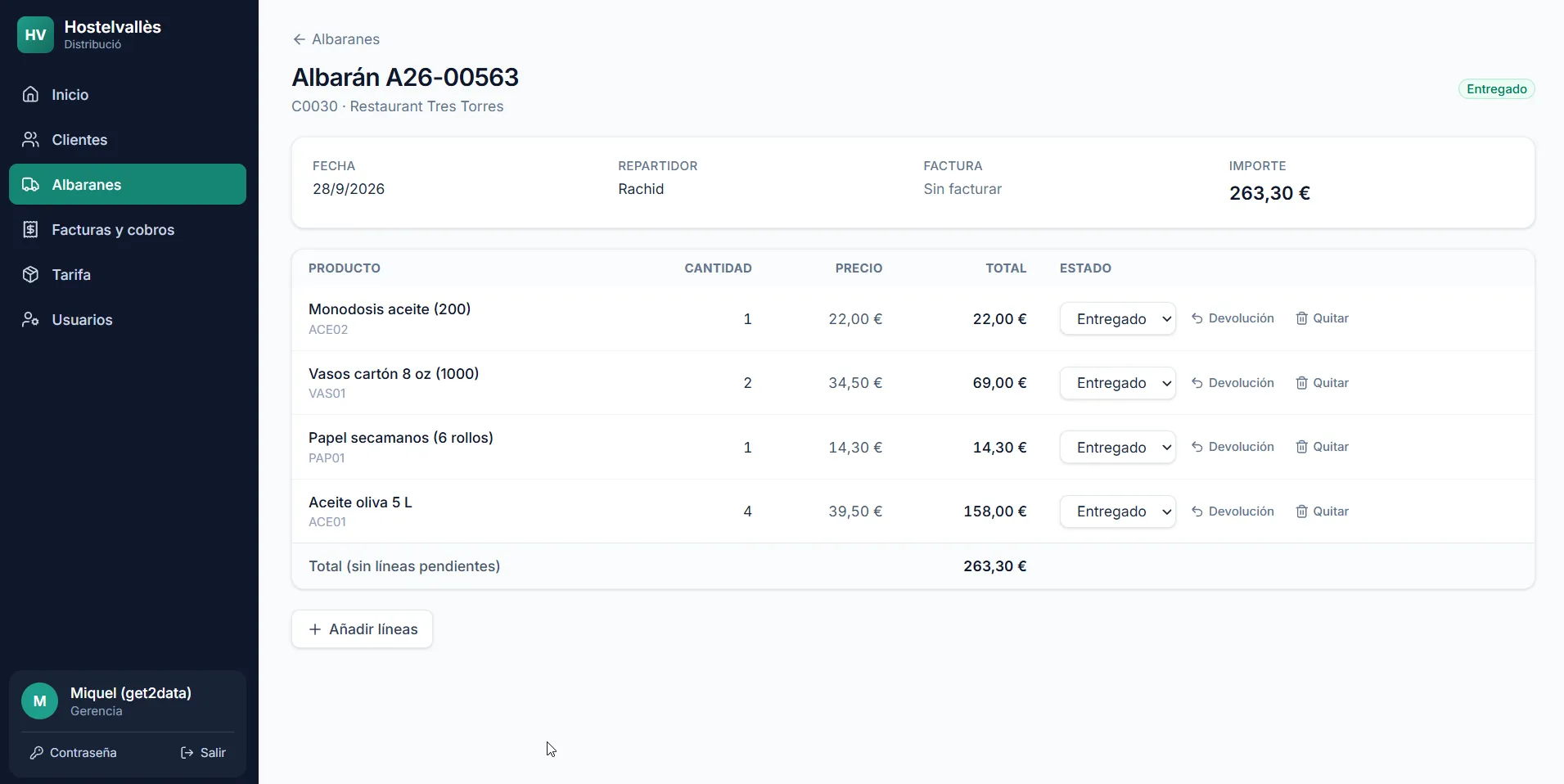Click the plus icon in Añadir líneas
1564x784 pixels.
[x=315, y=629]
